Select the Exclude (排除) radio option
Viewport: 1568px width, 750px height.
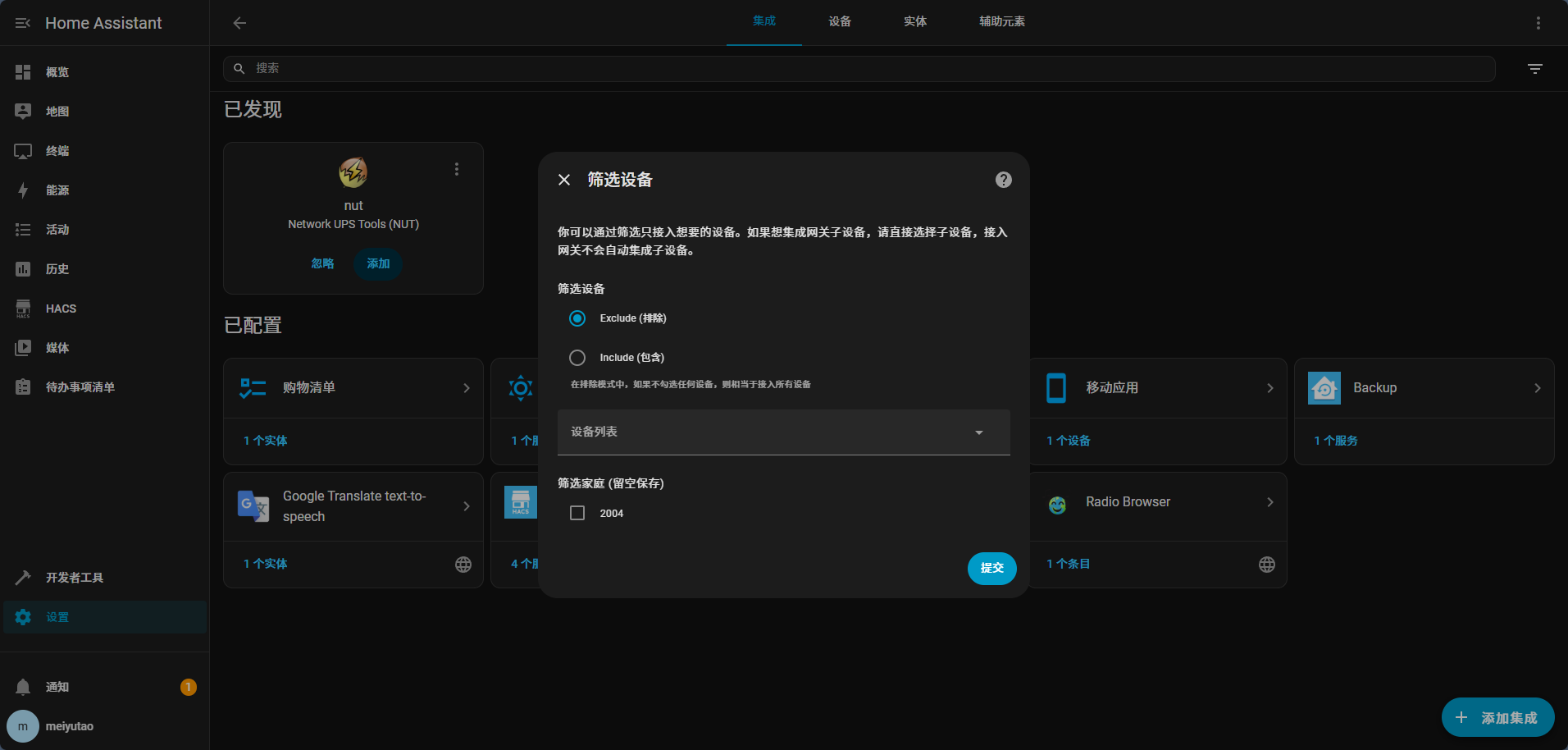pos(577,318)
